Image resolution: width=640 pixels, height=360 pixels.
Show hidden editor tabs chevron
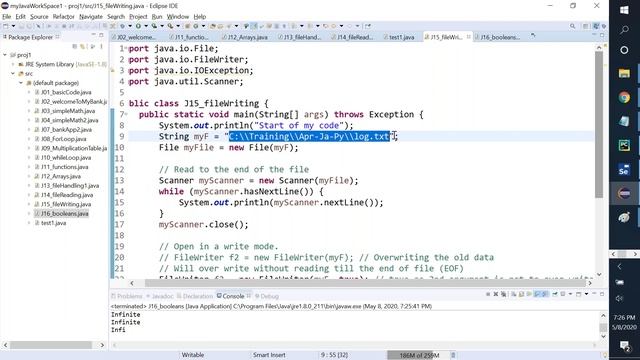pos(533,36)
